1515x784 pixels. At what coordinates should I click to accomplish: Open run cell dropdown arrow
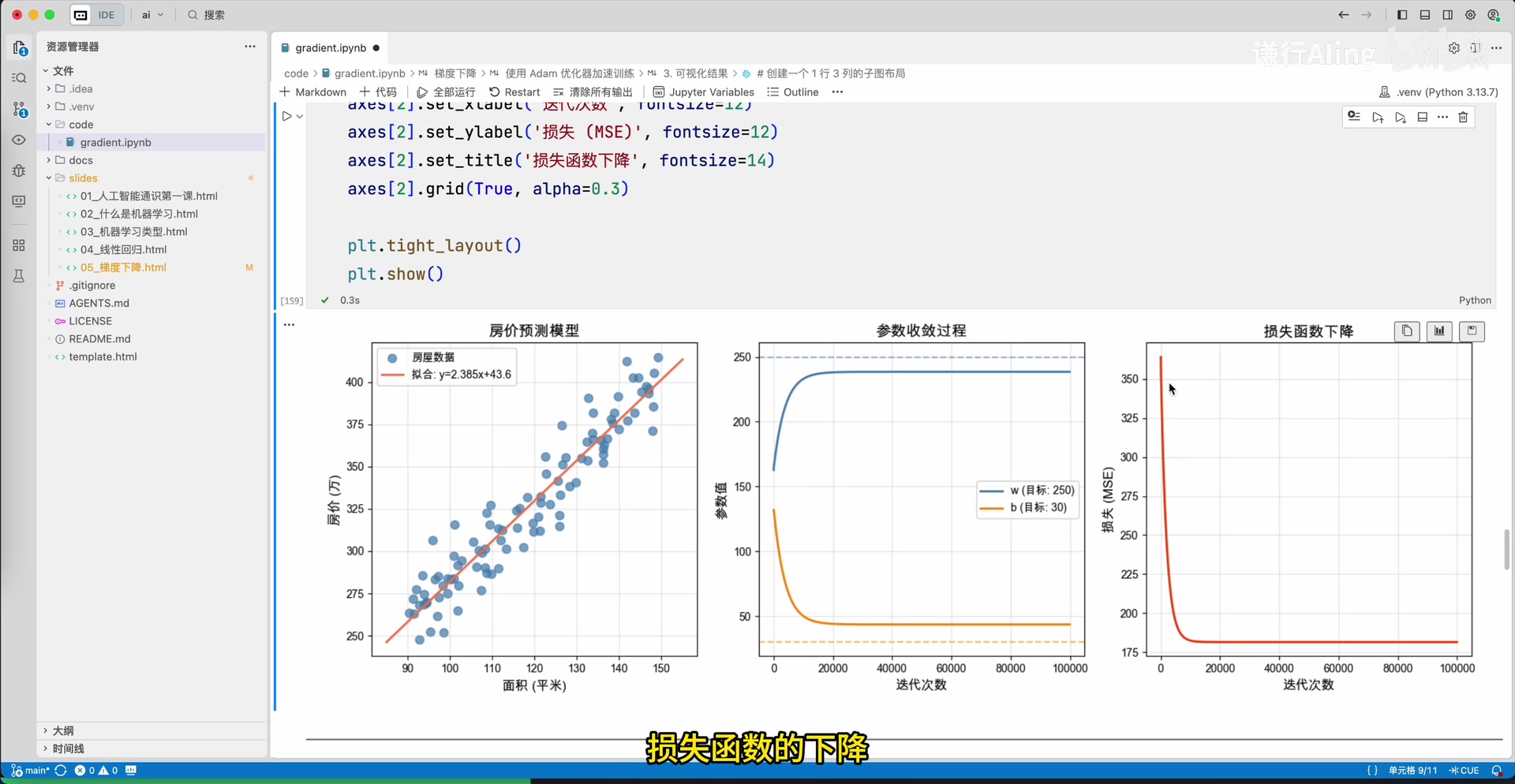tap(300, 117)
